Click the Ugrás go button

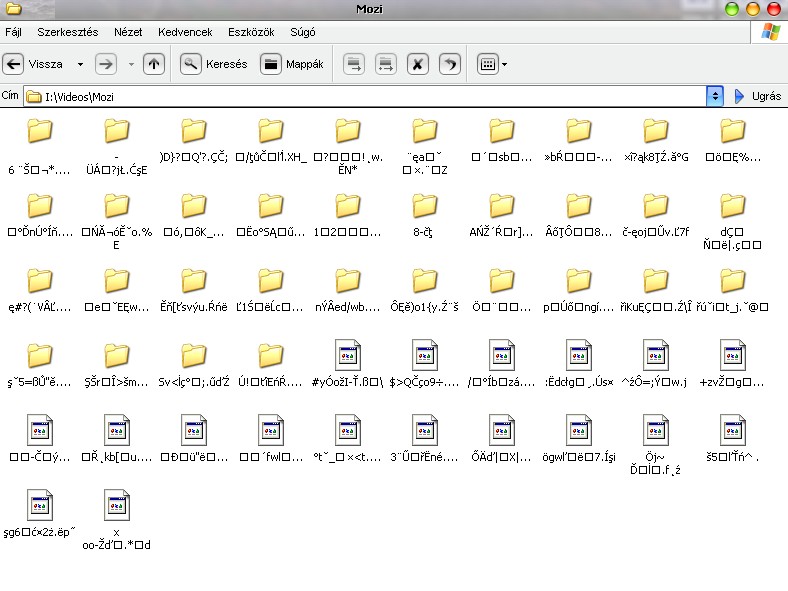(x=757, y=96)
